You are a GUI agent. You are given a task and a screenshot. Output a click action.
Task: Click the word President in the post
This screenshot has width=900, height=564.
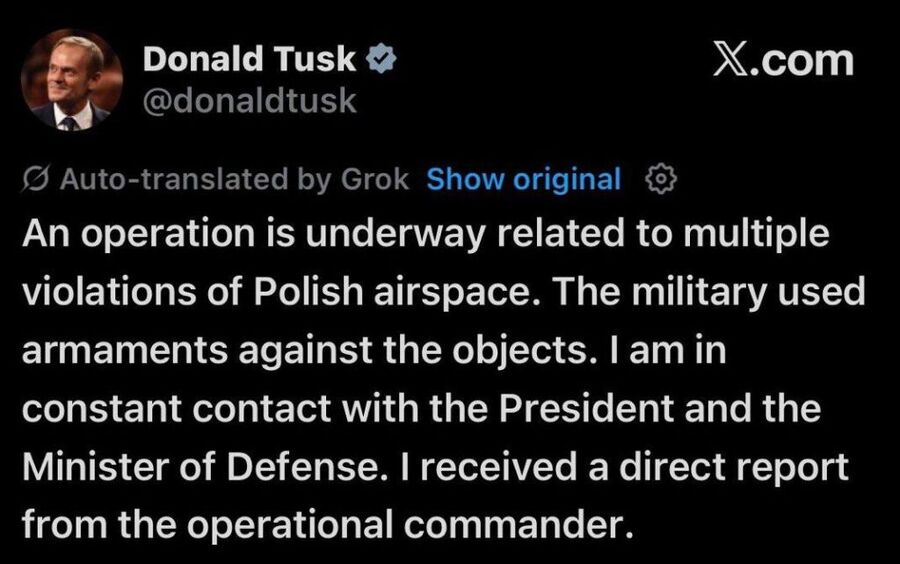click(x=586, y=409)
